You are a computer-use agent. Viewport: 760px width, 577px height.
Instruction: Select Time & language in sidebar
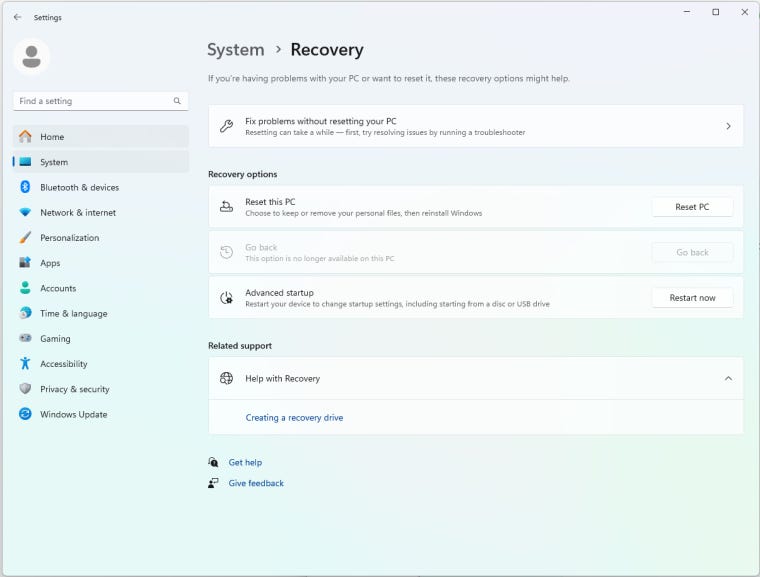click(x=73, y=314)
